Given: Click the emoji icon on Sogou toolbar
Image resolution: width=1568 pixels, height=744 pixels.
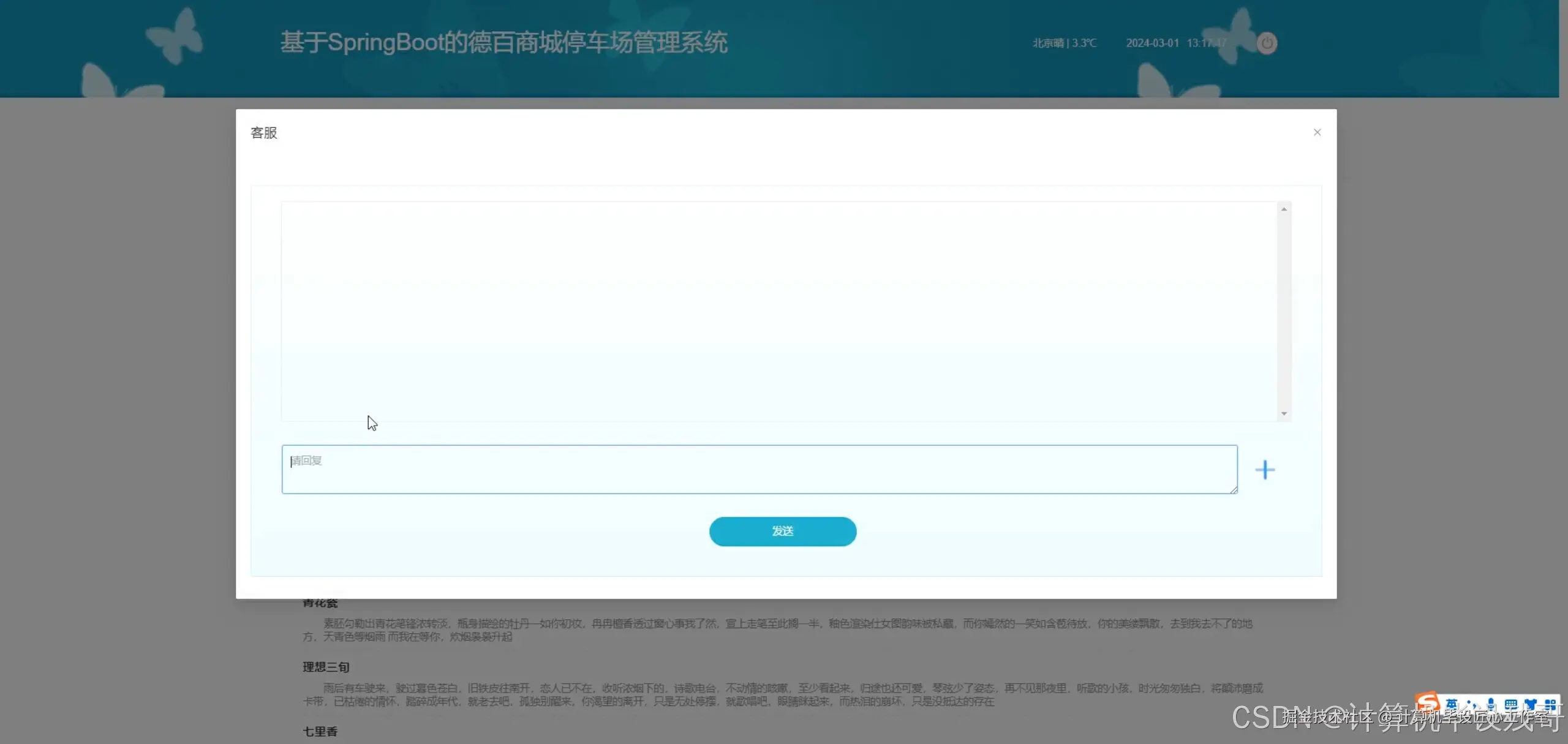Looking at the screenshot, I should (x=1472, y=703).
